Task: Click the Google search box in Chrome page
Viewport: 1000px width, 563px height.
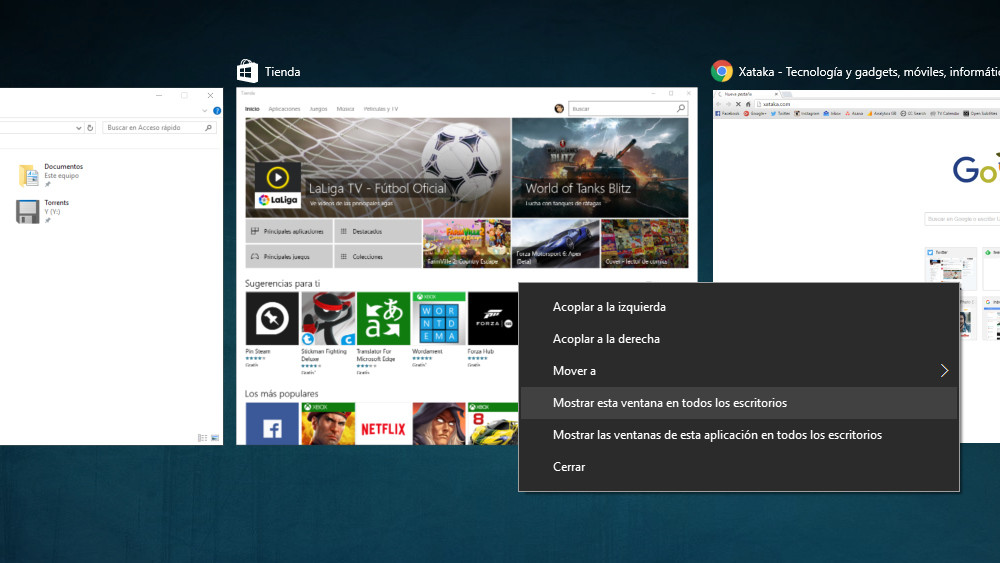Action: [x=962, y=219]
